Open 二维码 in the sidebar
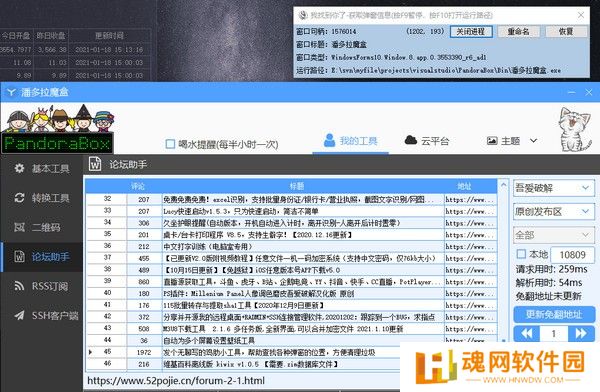The width and height of the screenshot is (600, 392). pos(41,227)
